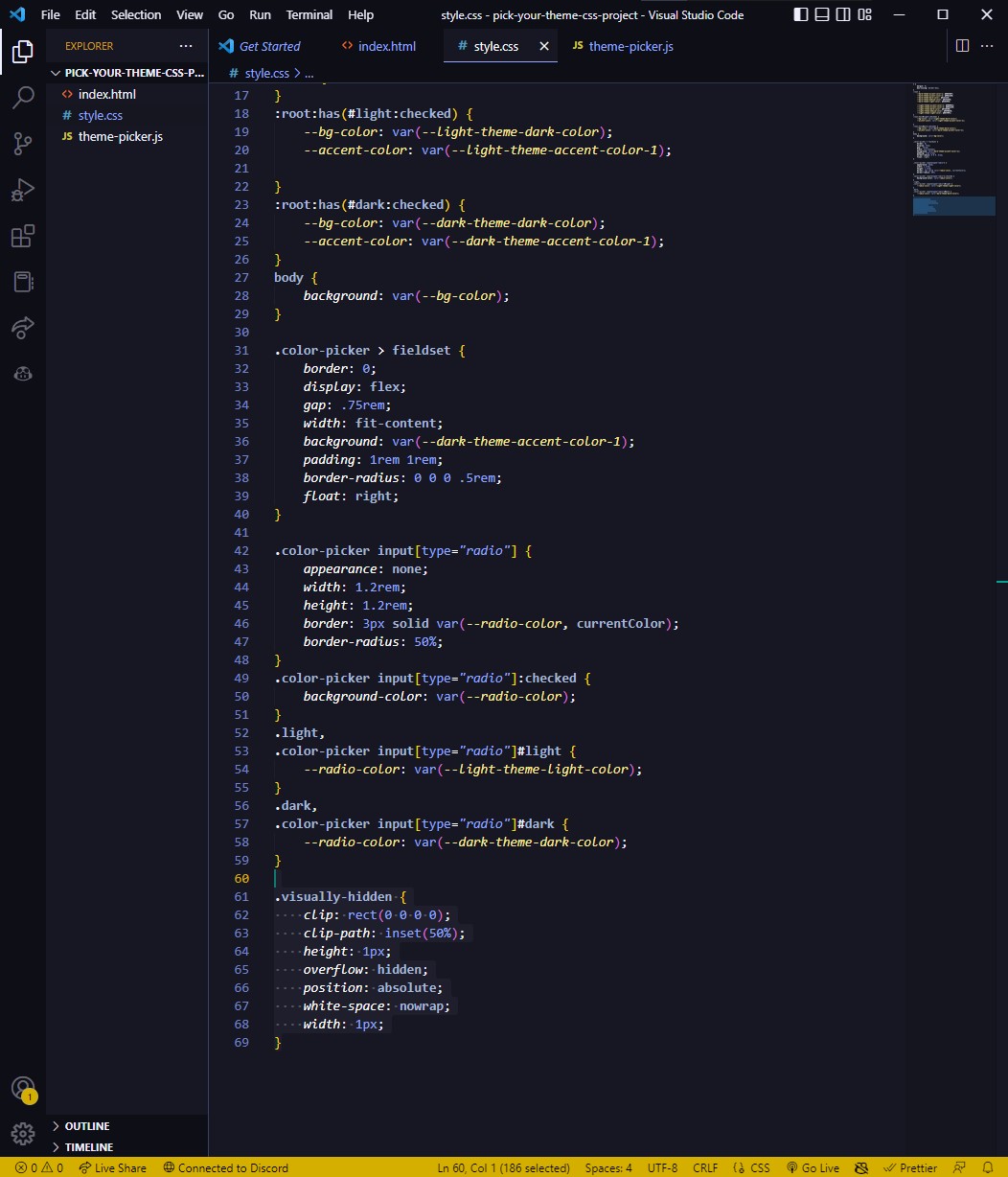Open the File menu
1008x1177 pixels.
point(51,14)
